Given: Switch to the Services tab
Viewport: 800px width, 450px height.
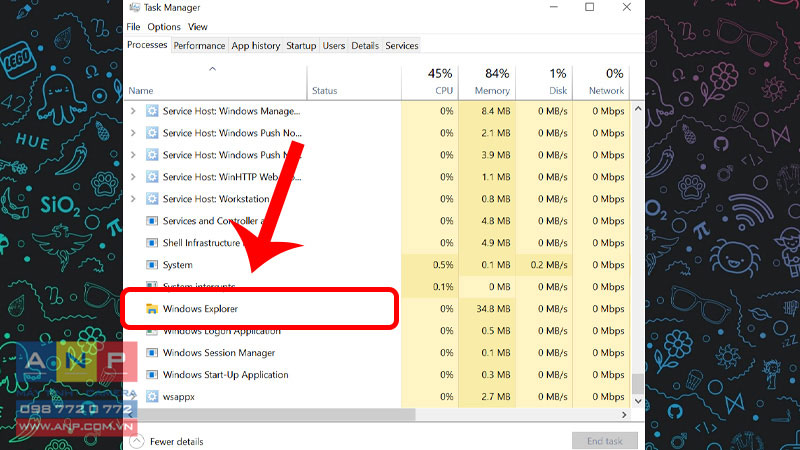Looking at the screenshot, I should 402,45.
